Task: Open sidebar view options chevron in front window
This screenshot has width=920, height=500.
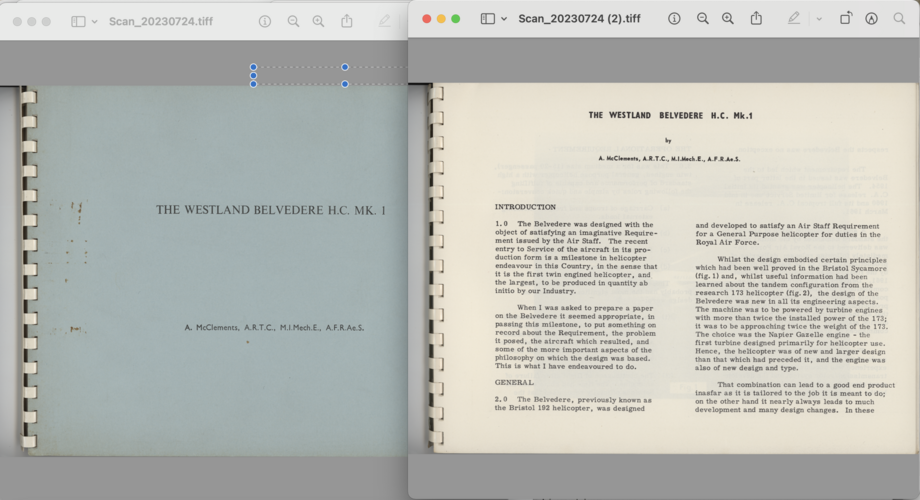Action: pyautogui.click(x=504, y=19)
